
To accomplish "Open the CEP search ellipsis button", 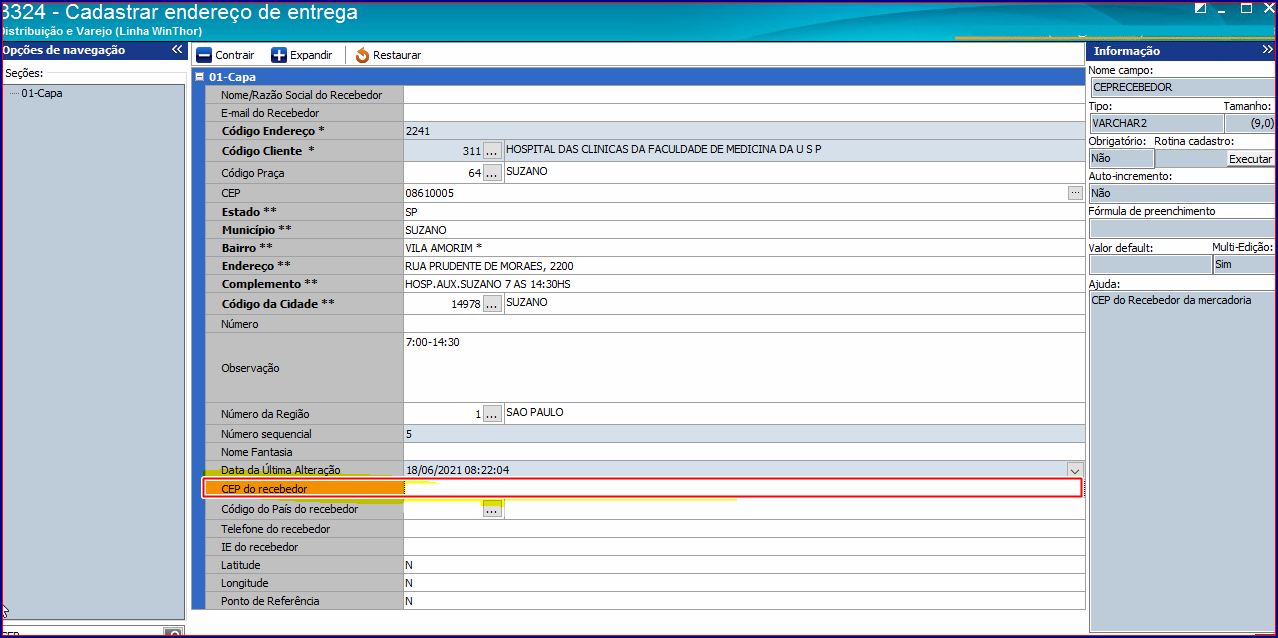I will click(1075, 192).
